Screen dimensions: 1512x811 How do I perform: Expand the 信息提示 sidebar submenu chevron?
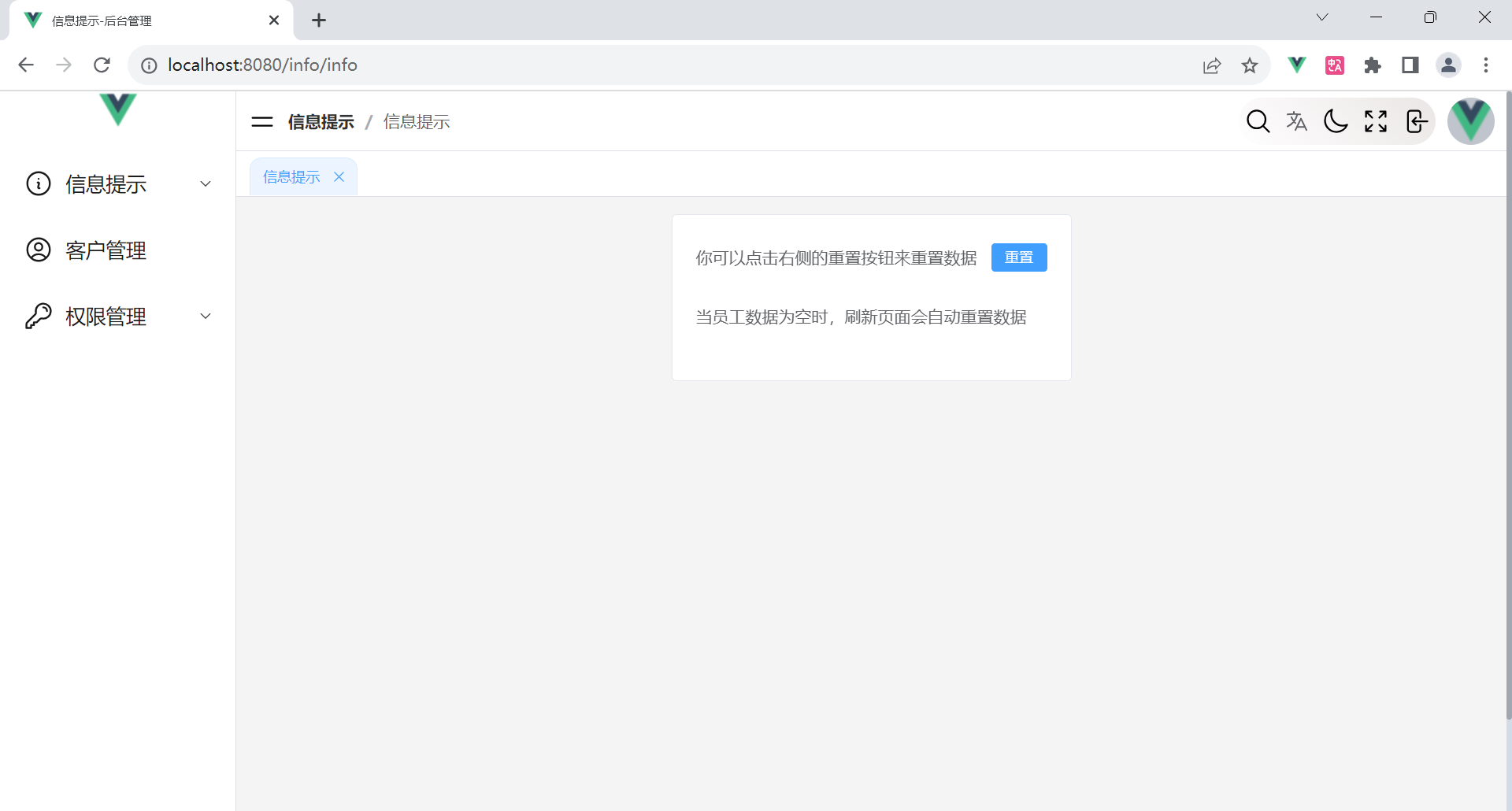(x=206, y=183)
